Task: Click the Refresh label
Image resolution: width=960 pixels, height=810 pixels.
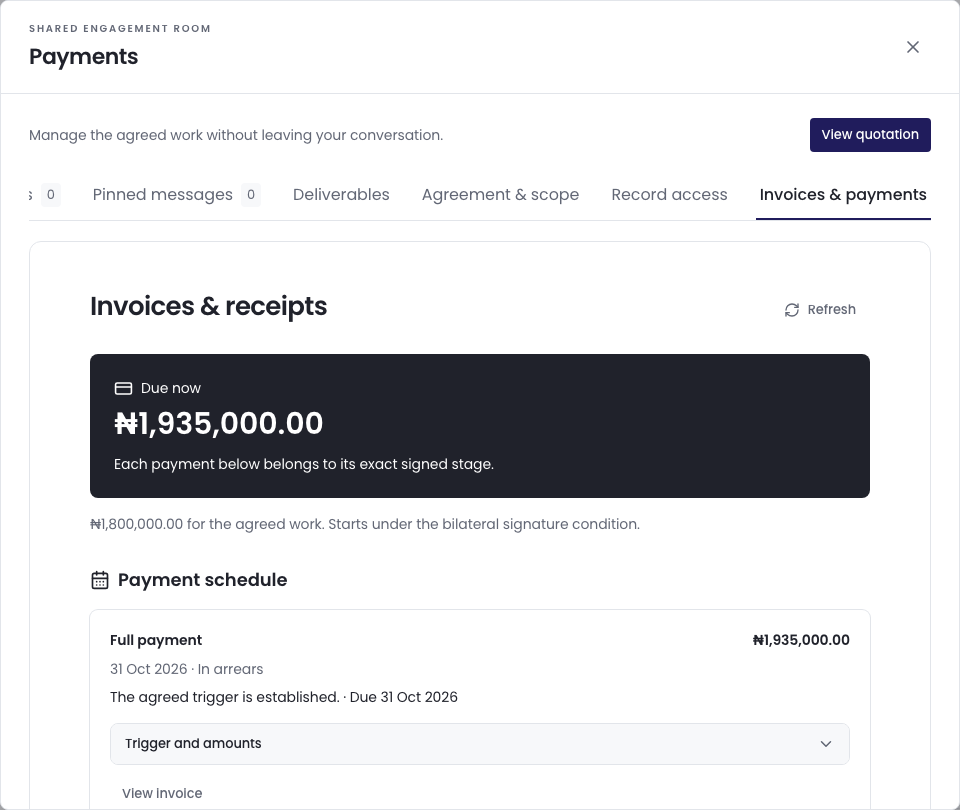Action: (x=831, y=310)
